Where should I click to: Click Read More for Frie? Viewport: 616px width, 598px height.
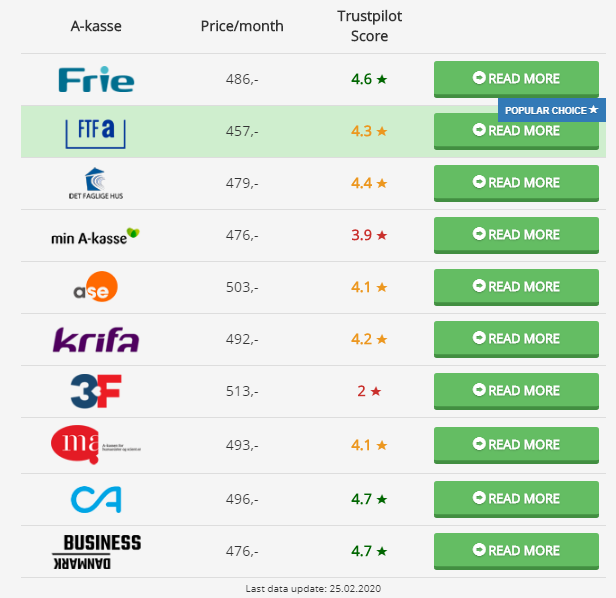coord(516,79)
